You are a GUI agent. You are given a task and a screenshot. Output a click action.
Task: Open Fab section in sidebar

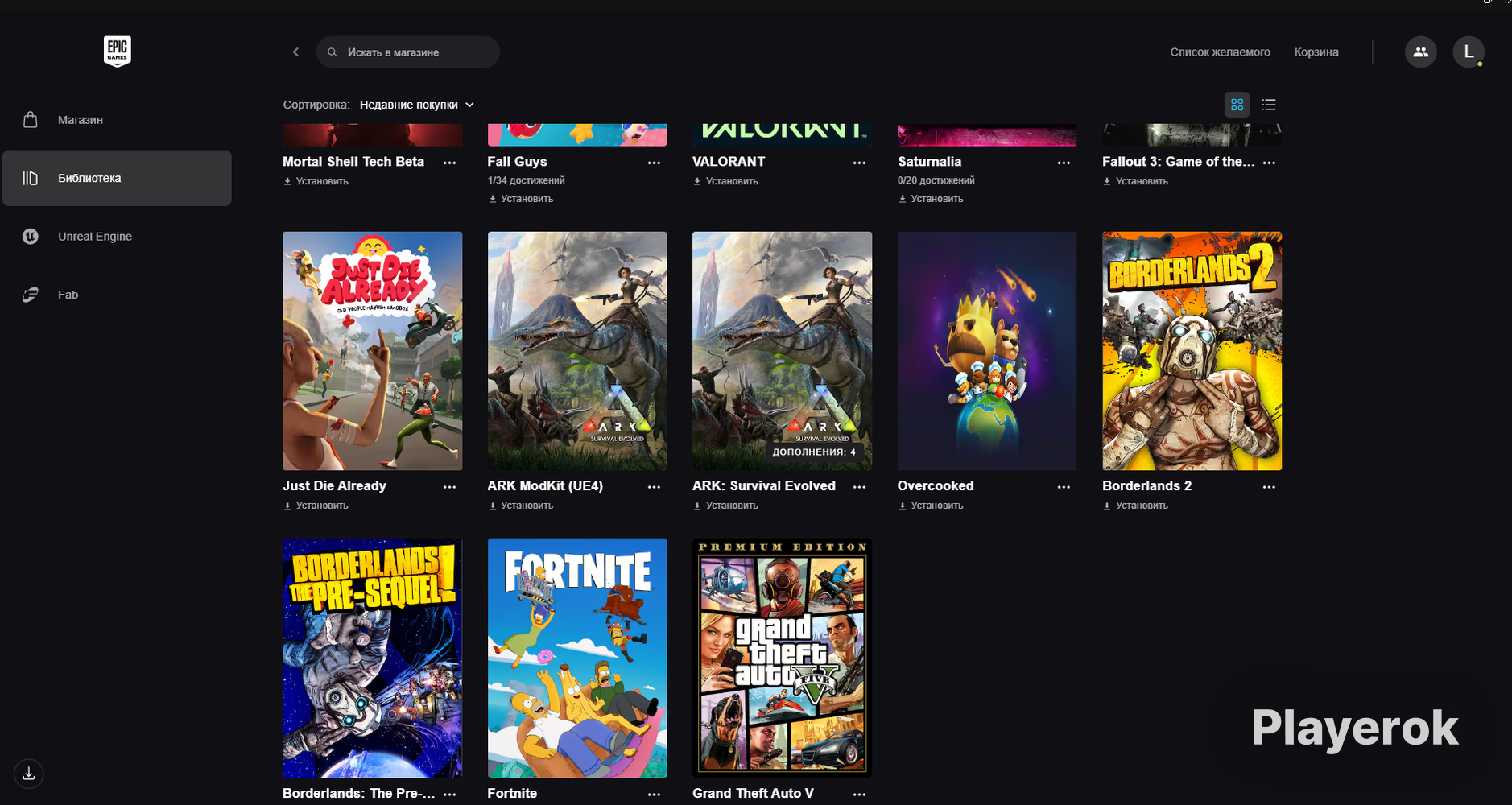point(117,295)
